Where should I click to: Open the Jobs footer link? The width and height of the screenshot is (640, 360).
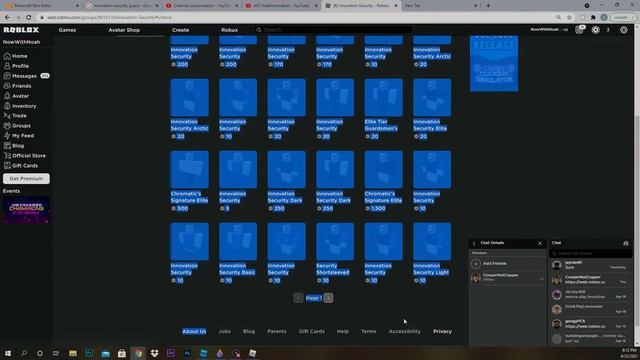[x=224, y=331]
